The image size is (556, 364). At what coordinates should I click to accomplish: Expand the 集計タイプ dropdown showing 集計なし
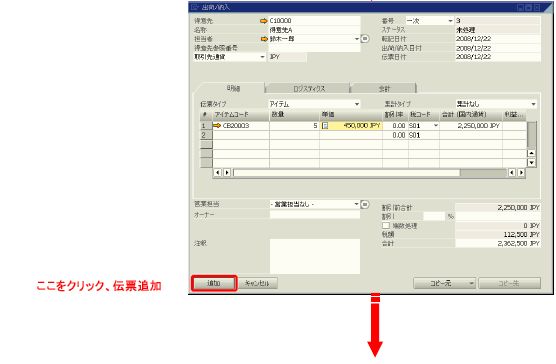pyautogui.click(x=533, y=104)
